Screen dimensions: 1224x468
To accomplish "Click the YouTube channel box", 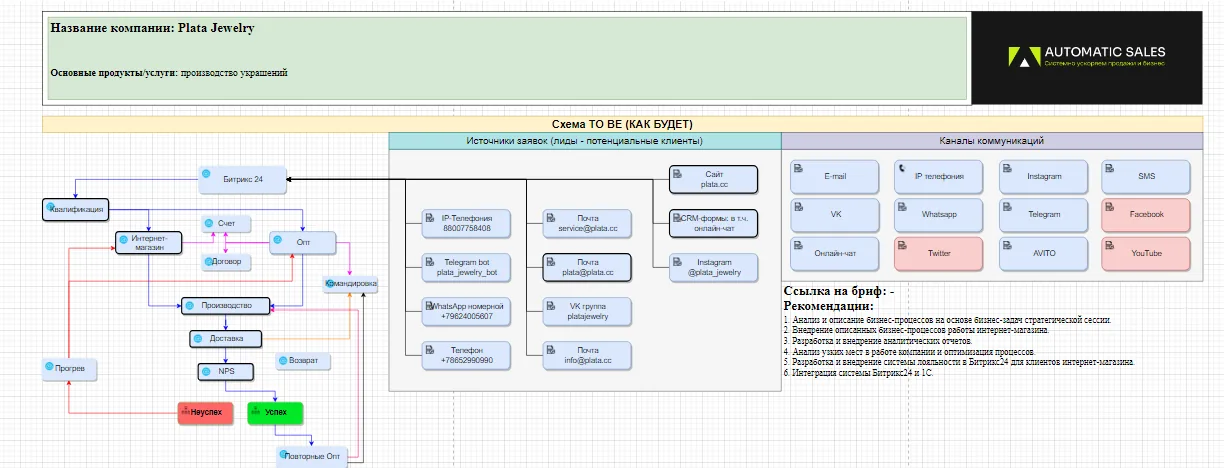I will click(1147, 253).
